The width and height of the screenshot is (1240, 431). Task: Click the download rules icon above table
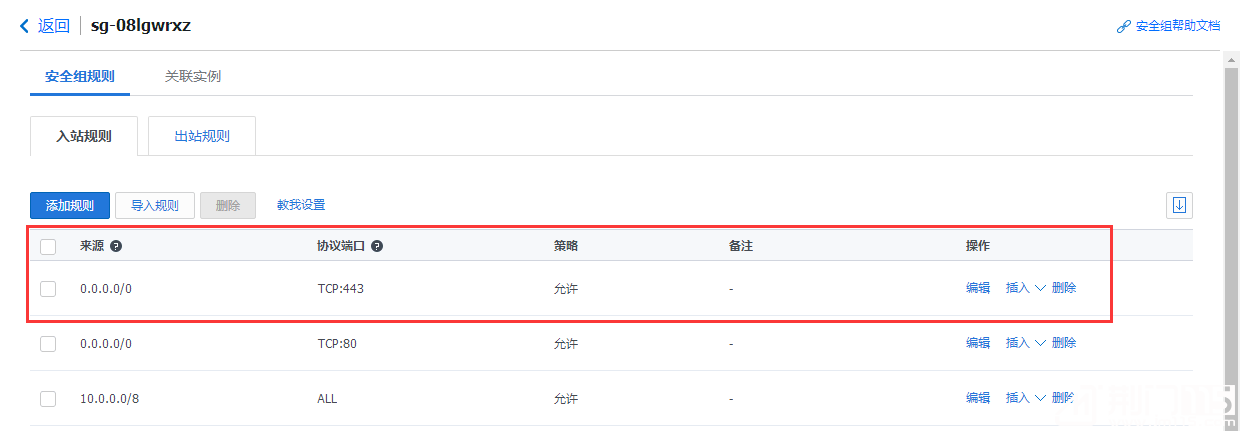[1179, 205]
